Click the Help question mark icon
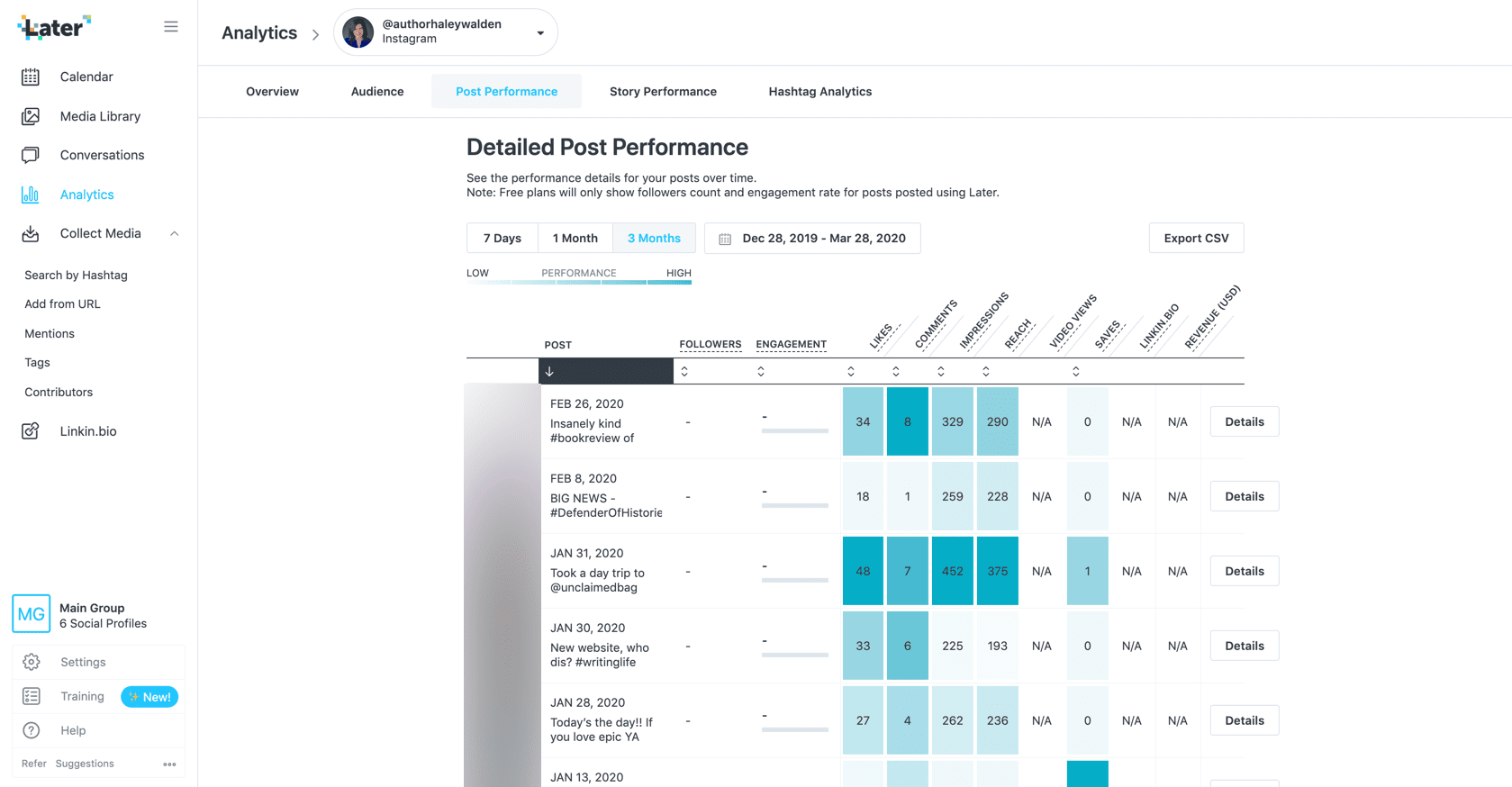The height and width of the screenshot is (787, 1512). coord(32,730)
